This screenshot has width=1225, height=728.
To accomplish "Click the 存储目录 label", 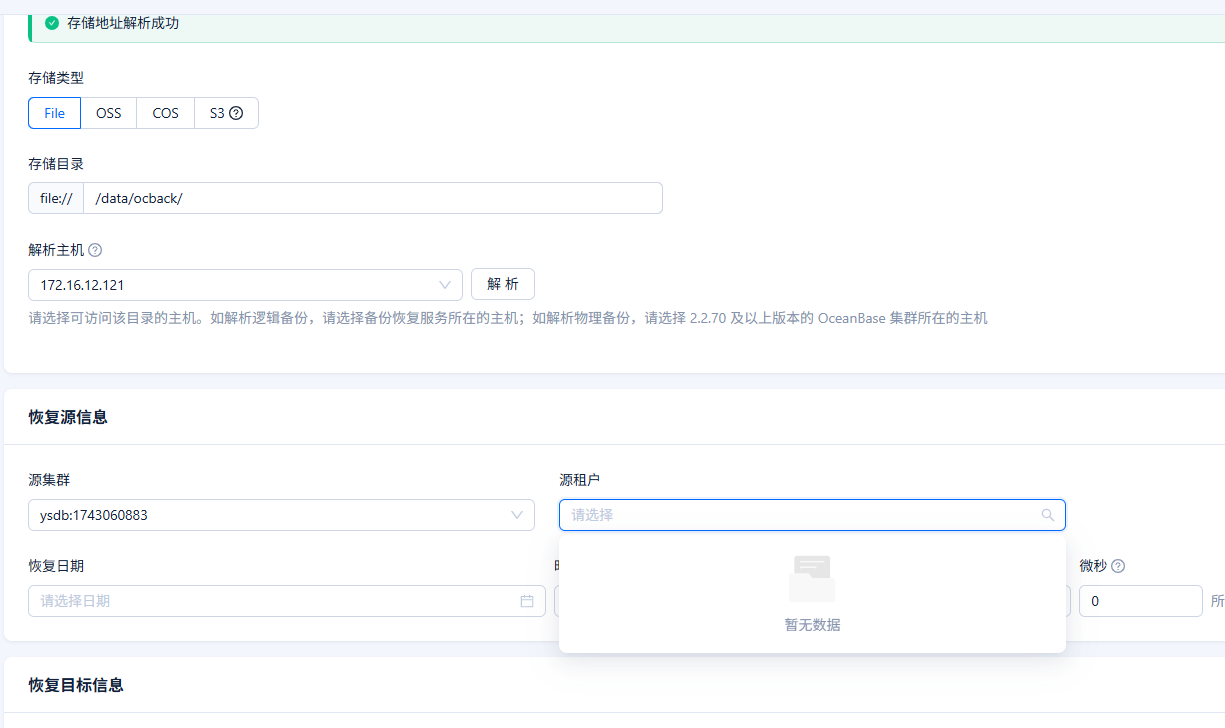I will [x=56, y=164].
